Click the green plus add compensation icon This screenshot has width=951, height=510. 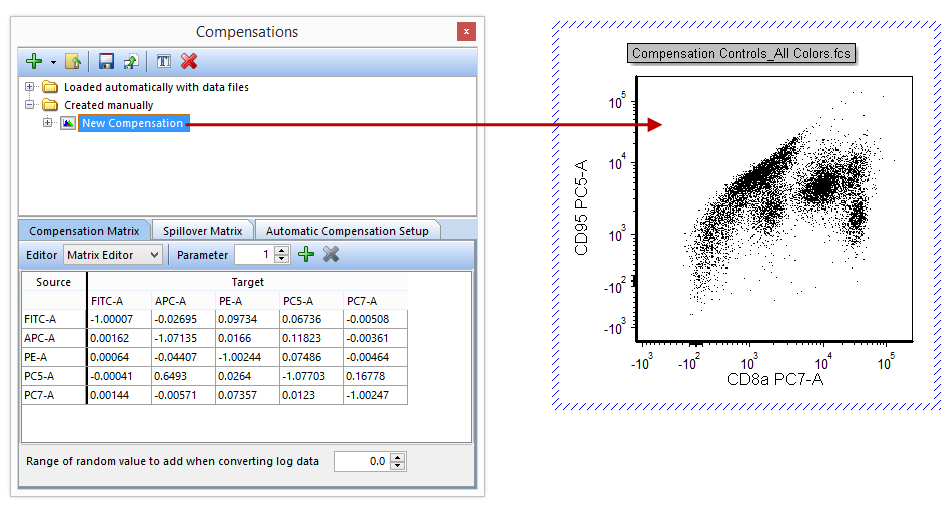click(x=34, y=62)
